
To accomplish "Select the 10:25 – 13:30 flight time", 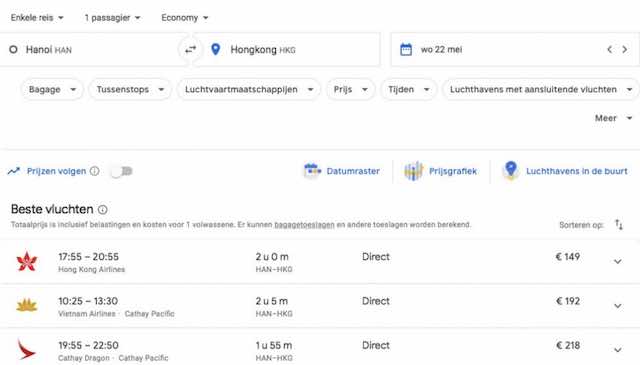I will point(88,301).
